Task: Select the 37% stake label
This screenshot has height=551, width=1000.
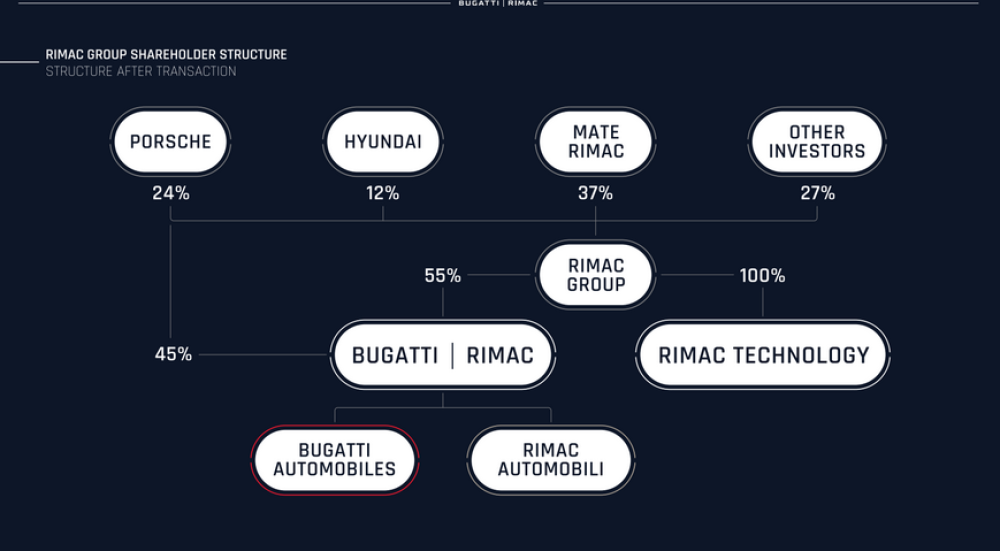Action: [x=596, y=194]
